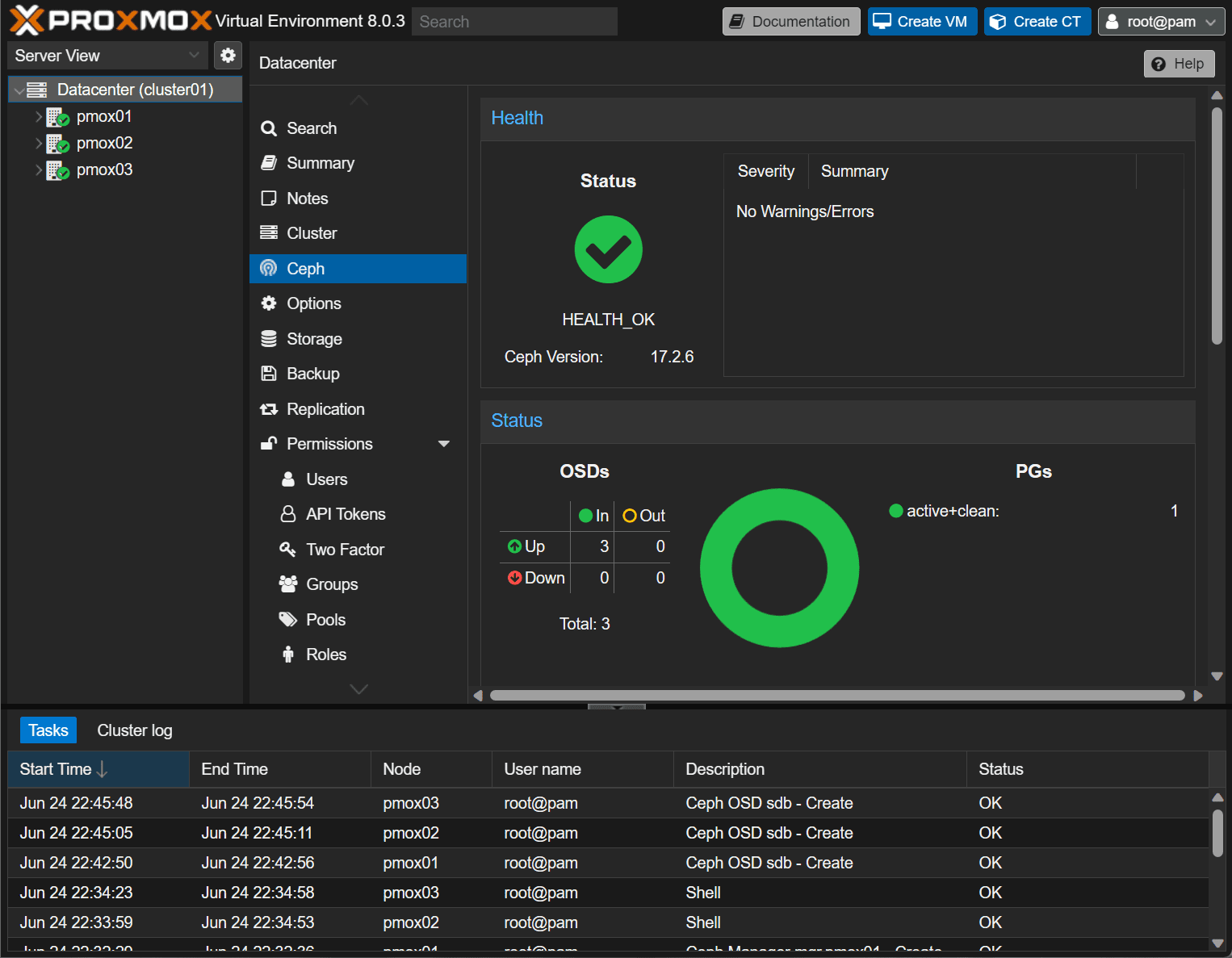Select the Replication arrows icon

click(x=269, y=408)
